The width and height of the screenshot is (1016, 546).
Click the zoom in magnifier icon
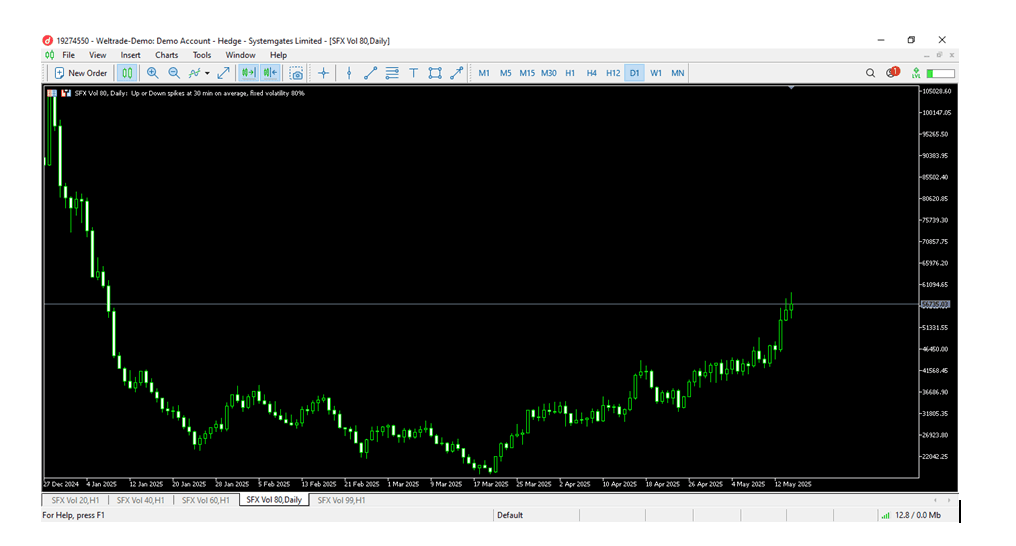[x=152, y=73]
